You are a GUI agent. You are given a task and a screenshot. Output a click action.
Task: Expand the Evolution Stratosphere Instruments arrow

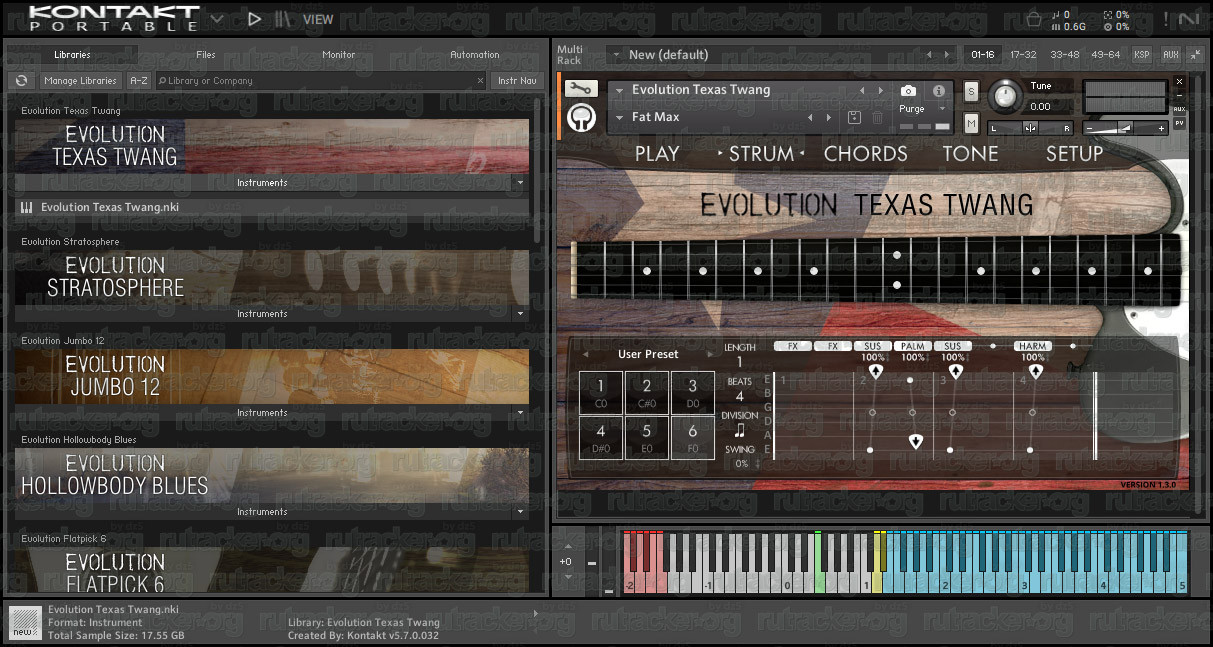519,314
